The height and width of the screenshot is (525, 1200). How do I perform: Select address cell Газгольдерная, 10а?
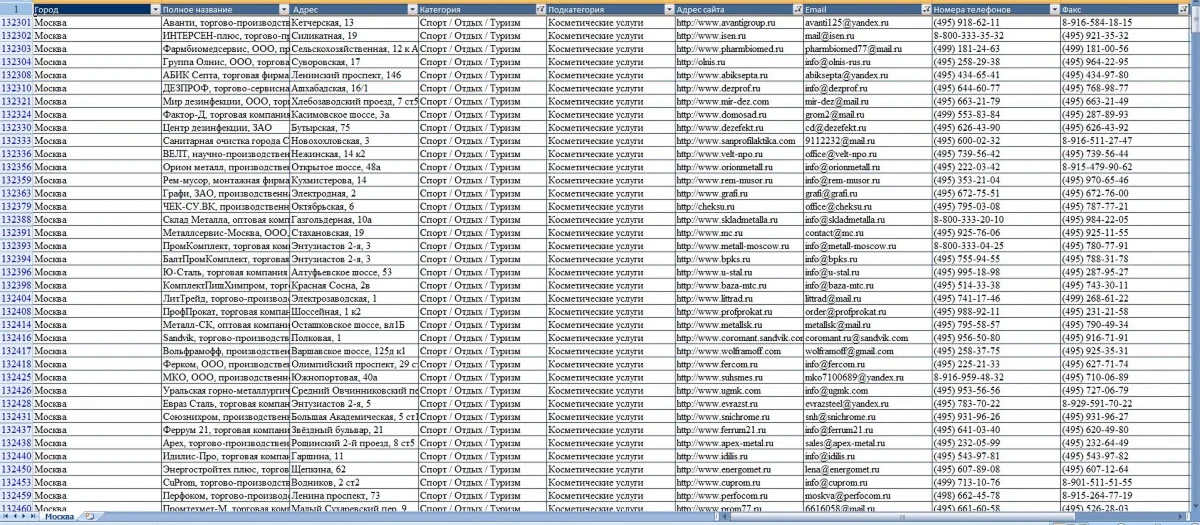tap(354, 220)
